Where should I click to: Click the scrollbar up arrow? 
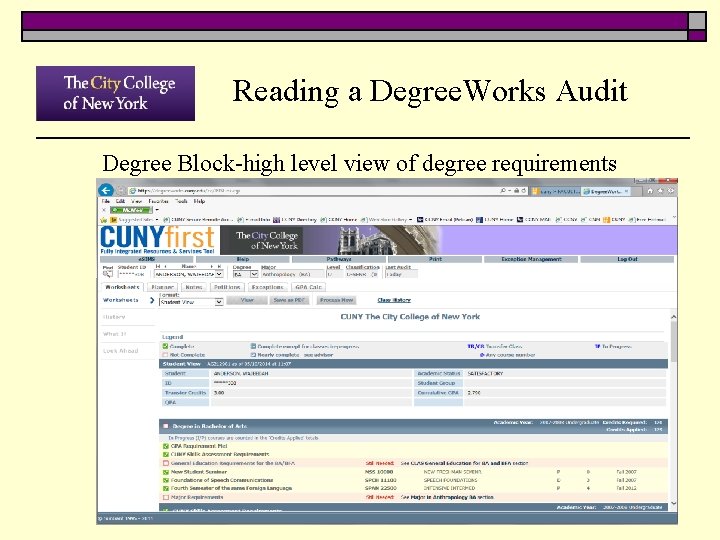(674, 317)
